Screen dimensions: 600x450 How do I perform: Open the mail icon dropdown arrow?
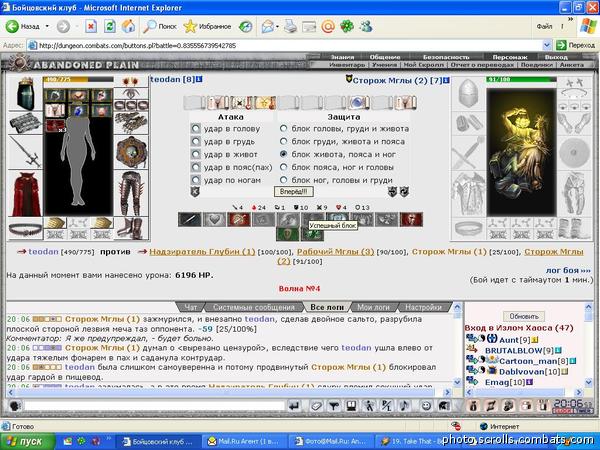(277, 27)
